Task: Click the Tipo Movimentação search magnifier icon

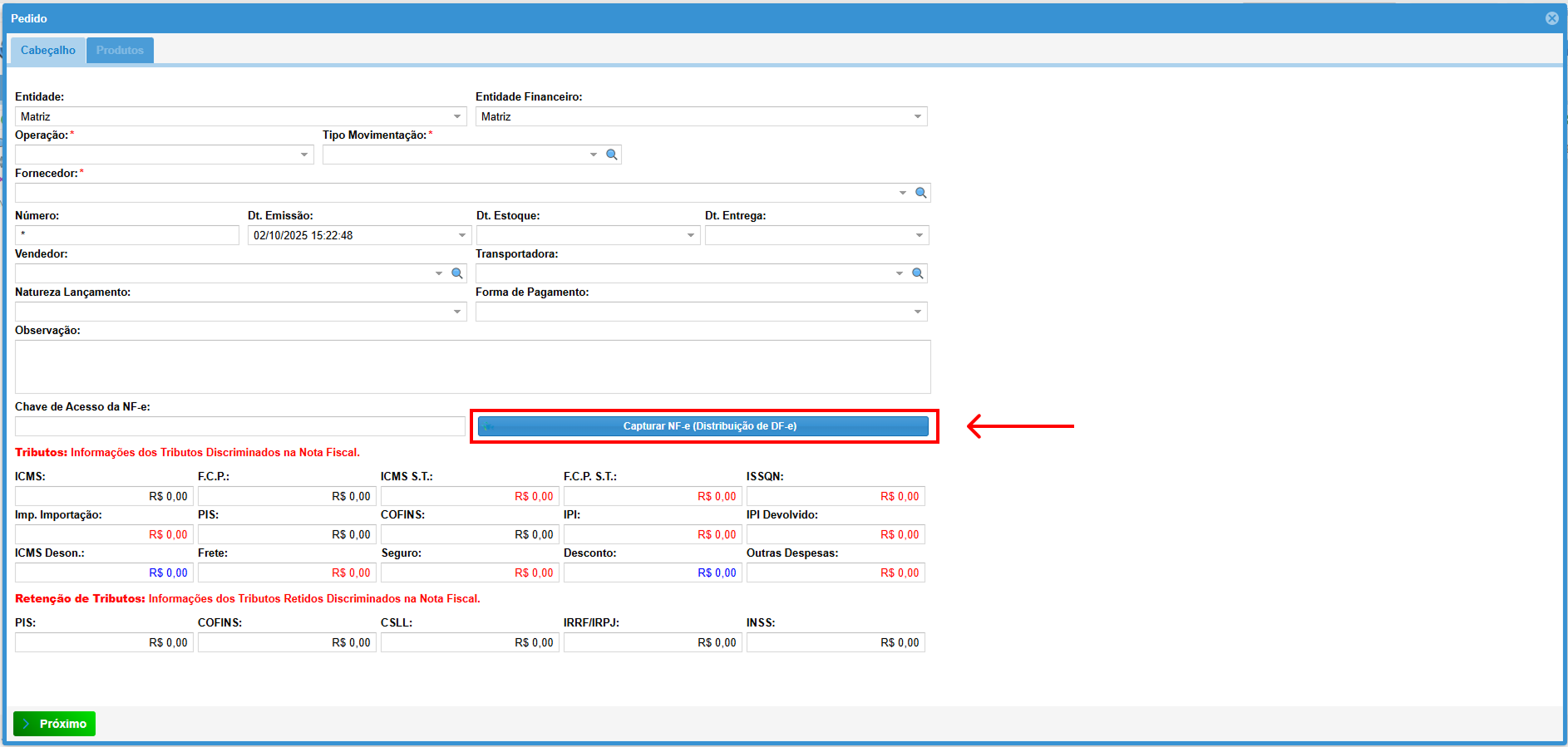Action: tap(612, 155)
